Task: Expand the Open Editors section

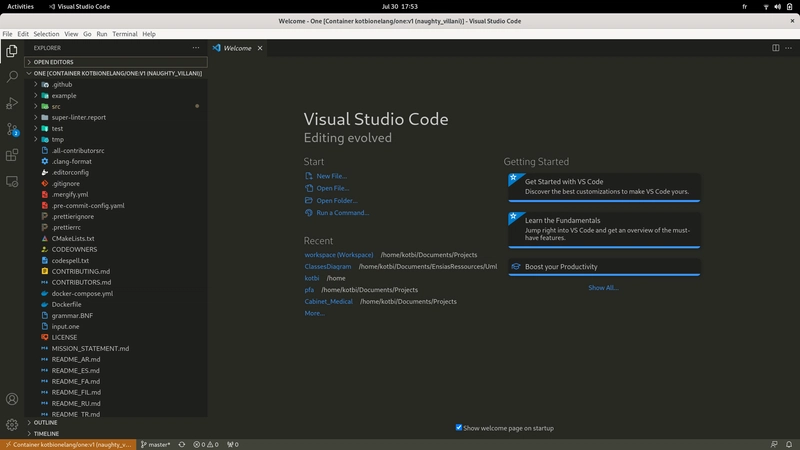Action: pos(53,62)
